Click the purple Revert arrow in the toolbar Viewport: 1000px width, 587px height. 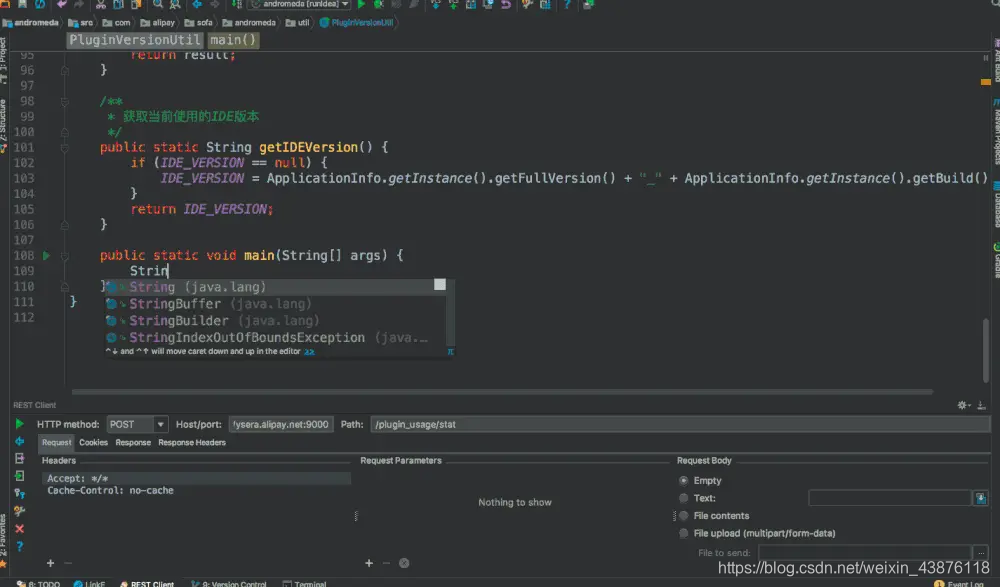pos(506,4)
